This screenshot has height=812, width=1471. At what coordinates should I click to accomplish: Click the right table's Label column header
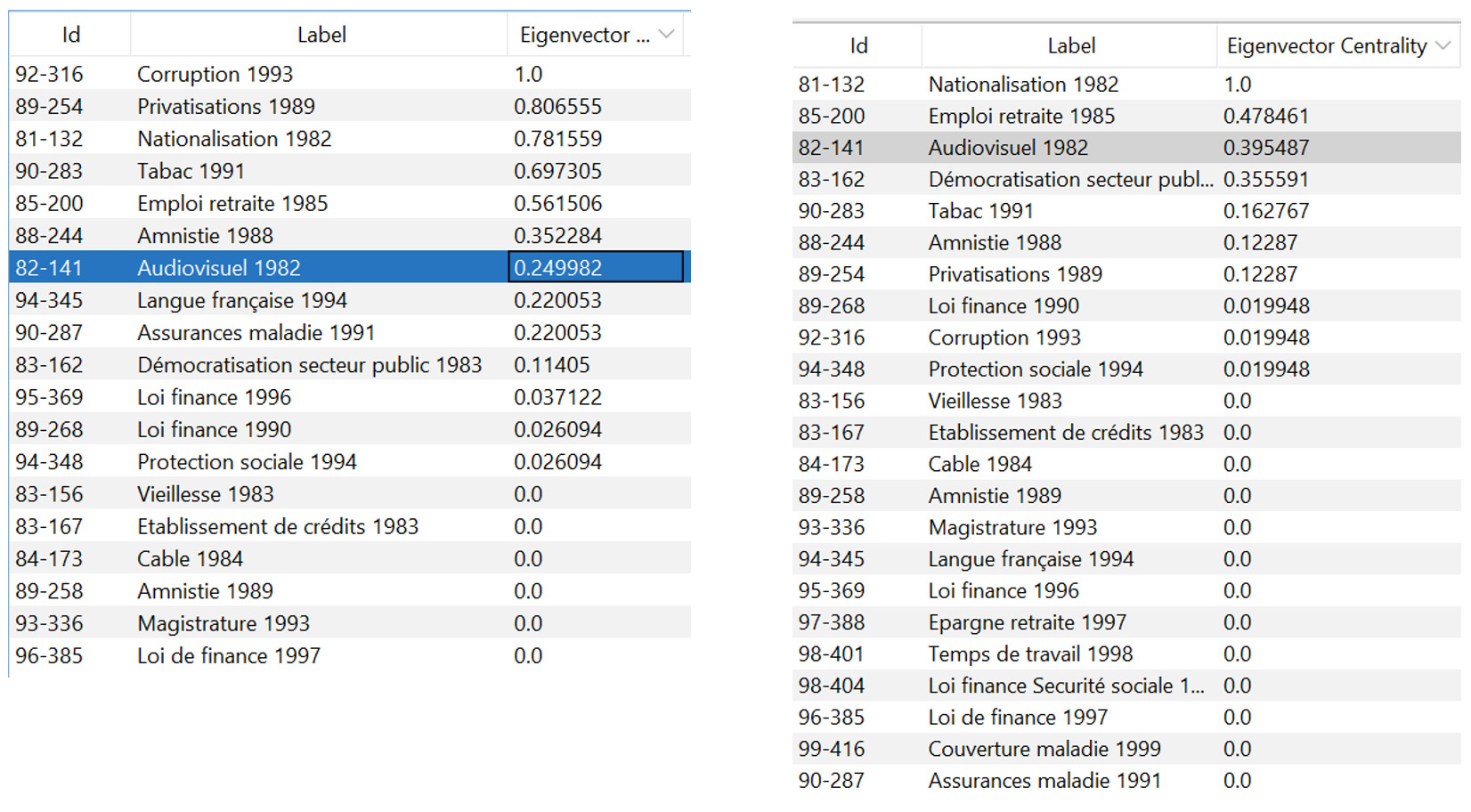click(x=1070, y=45)
